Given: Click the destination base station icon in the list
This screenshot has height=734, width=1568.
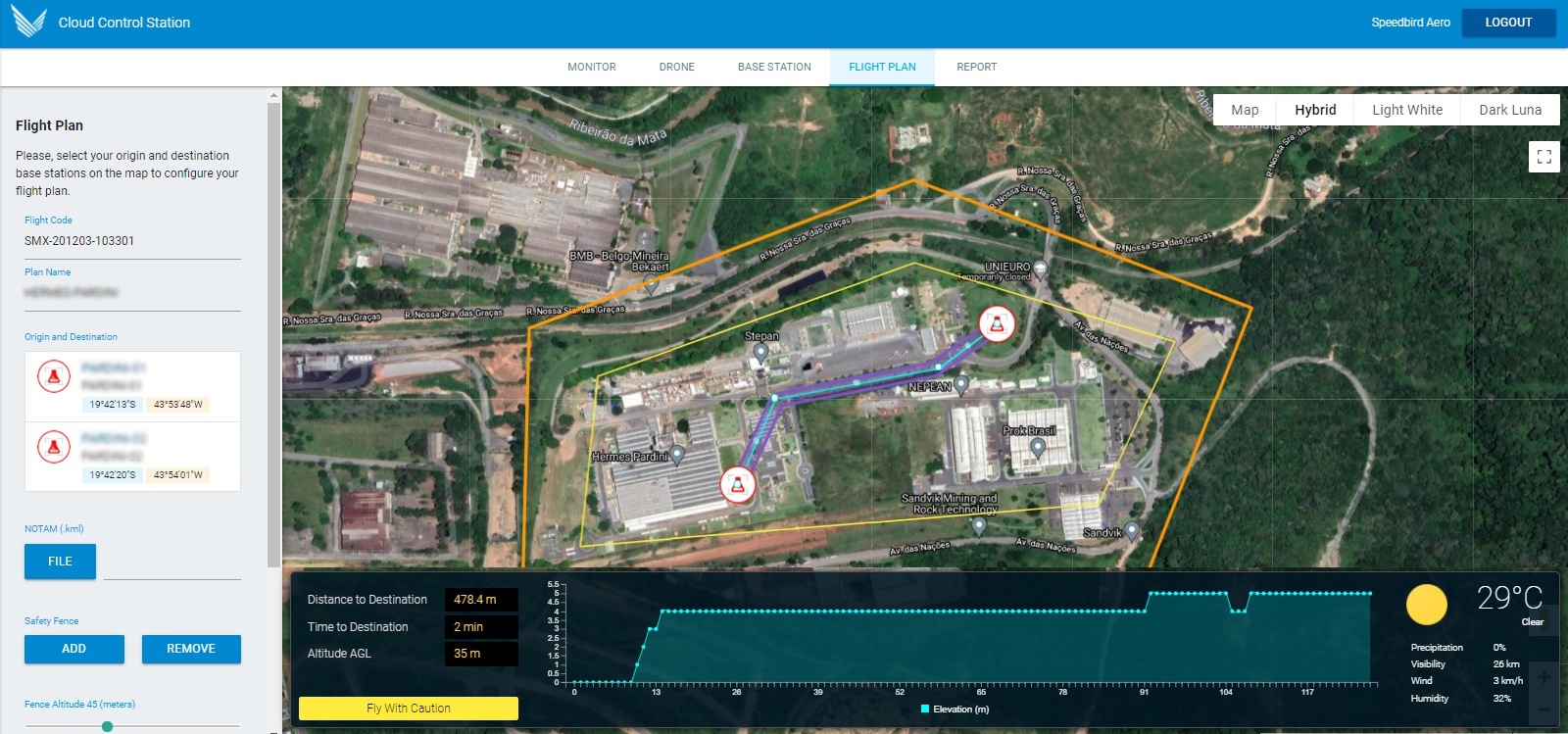Looking at the screenshot, I should coord(54,447).
